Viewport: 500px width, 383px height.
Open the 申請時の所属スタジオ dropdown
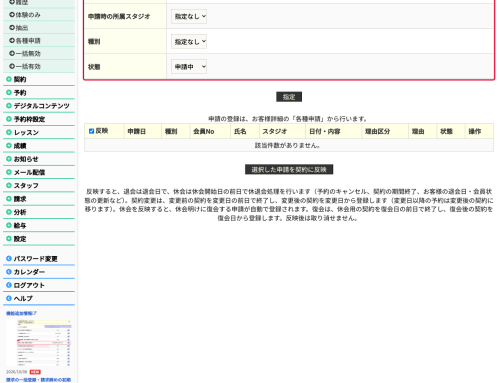(189, 16)
